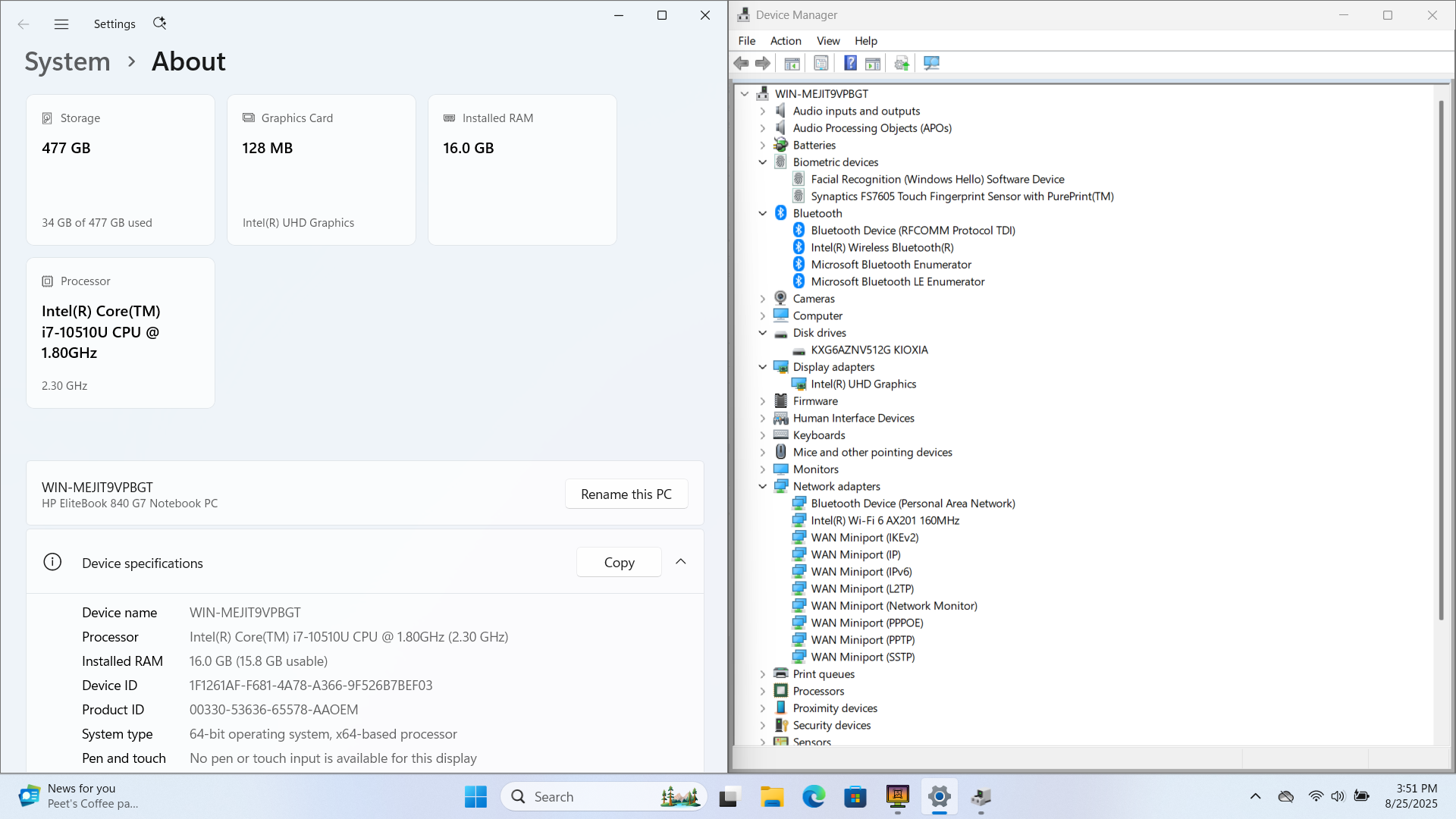
Task: Click the Scan for hardware changes icon
Action: pyautogui.click(x=931, y=64)
